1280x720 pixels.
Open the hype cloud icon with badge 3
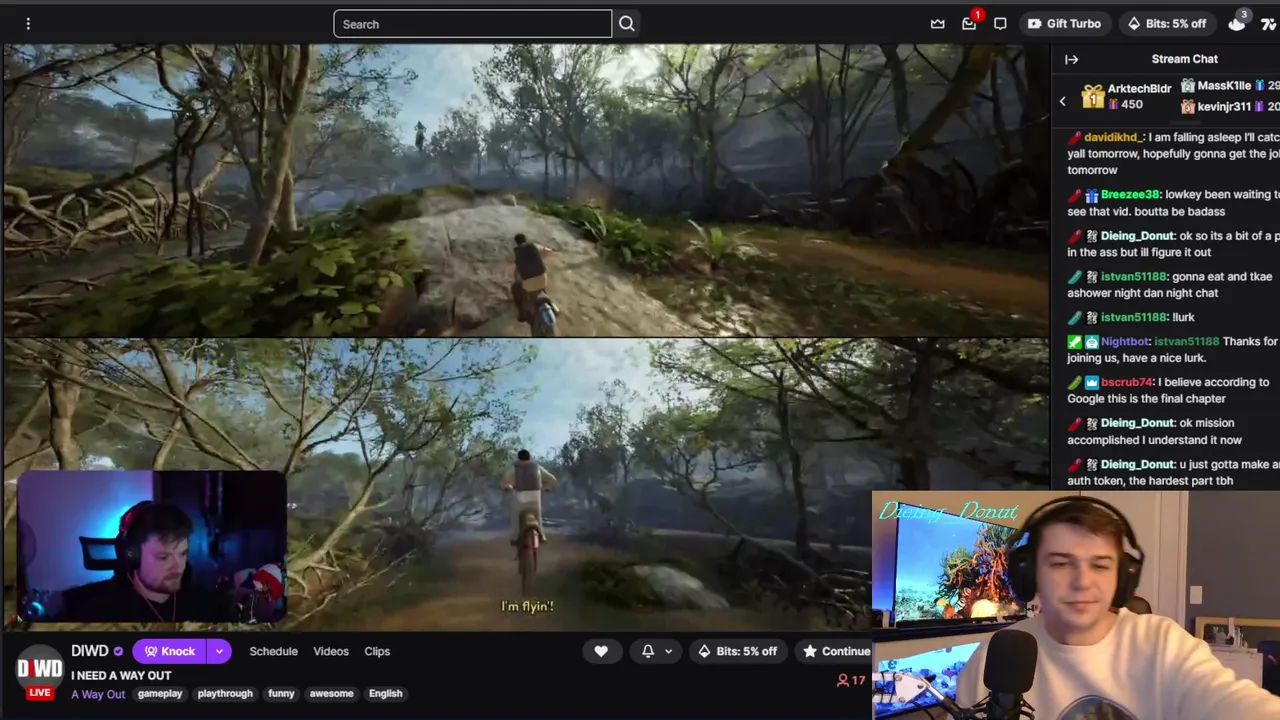(x=1237, y=23)
